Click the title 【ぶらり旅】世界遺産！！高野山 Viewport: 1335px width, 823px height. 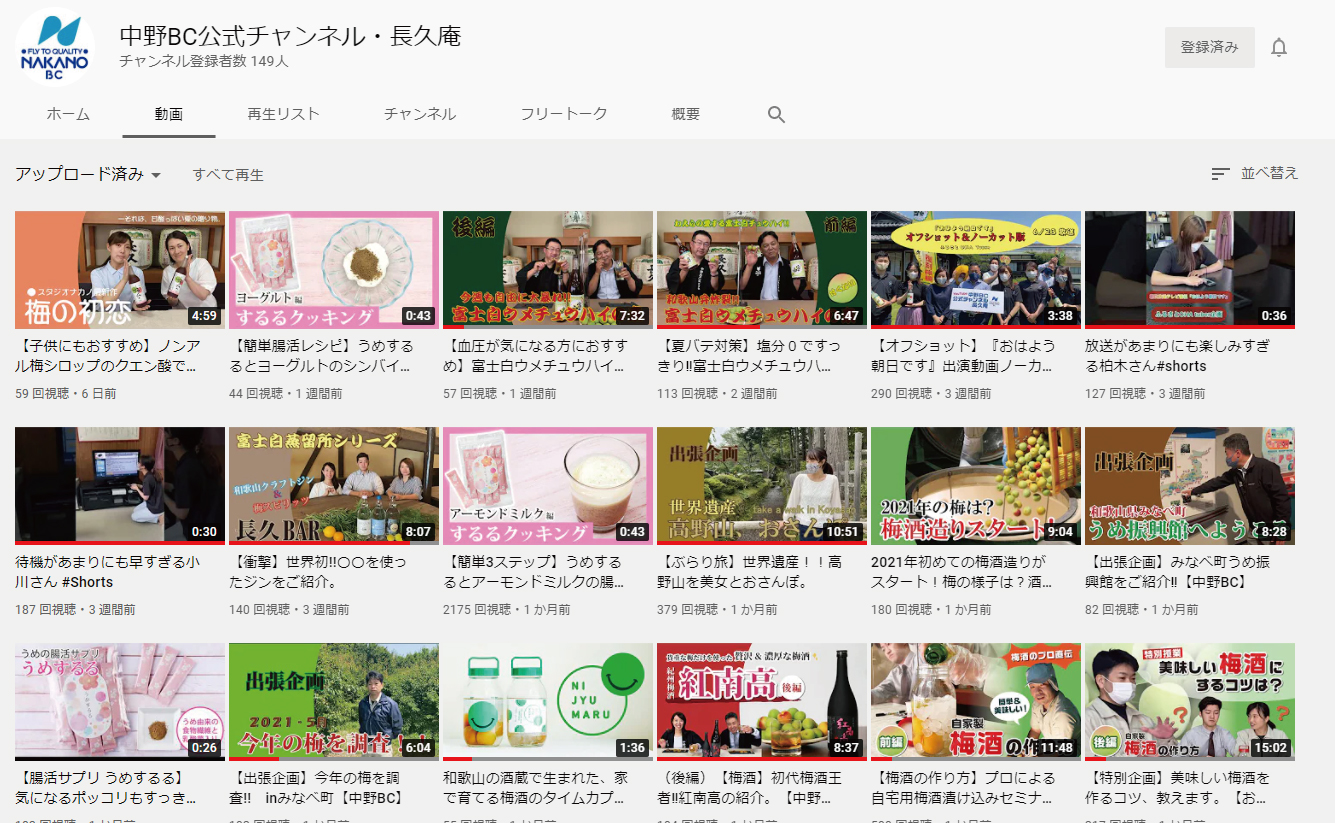[x=750, y=572]
